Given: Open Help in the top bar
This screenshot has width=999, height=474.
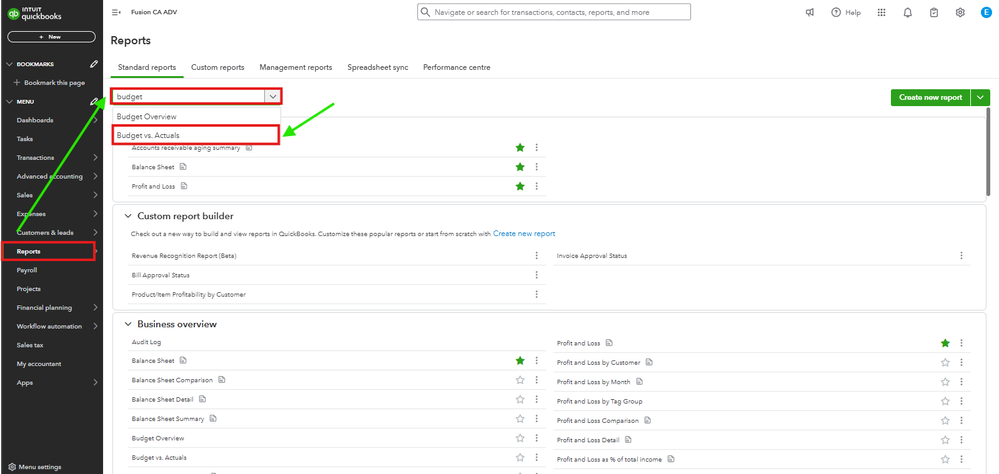Looking at the screenshot, I should (x=846, y=12).
